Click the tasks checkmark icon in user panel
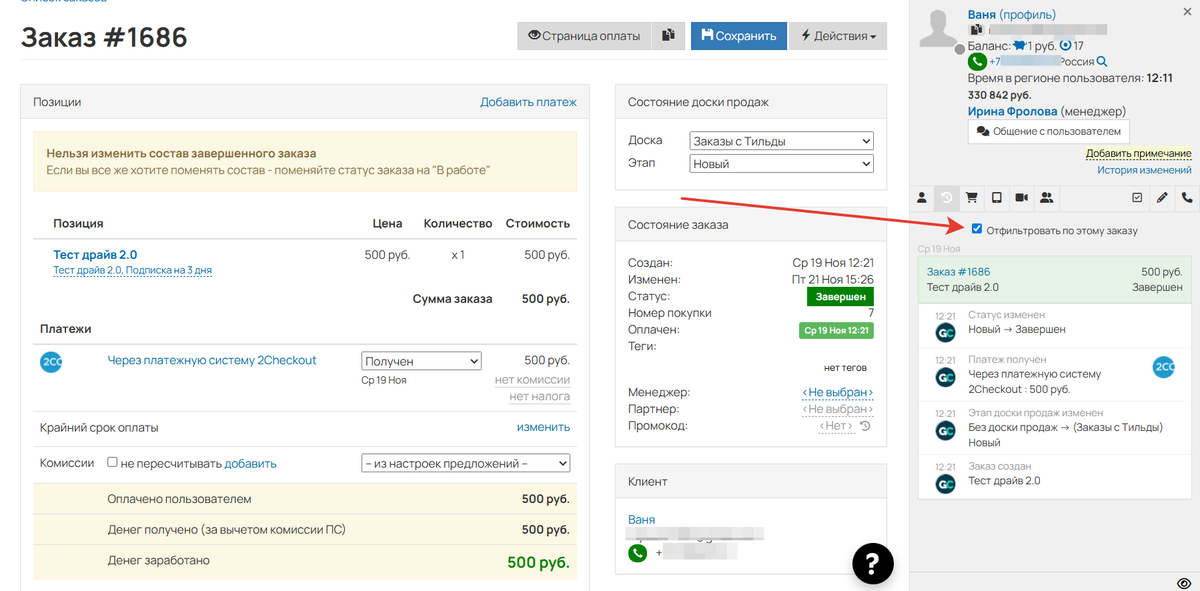Image resolution: width=1200 pixels, height=591 pixels. pyautogui.click(x=1137, y=198)
